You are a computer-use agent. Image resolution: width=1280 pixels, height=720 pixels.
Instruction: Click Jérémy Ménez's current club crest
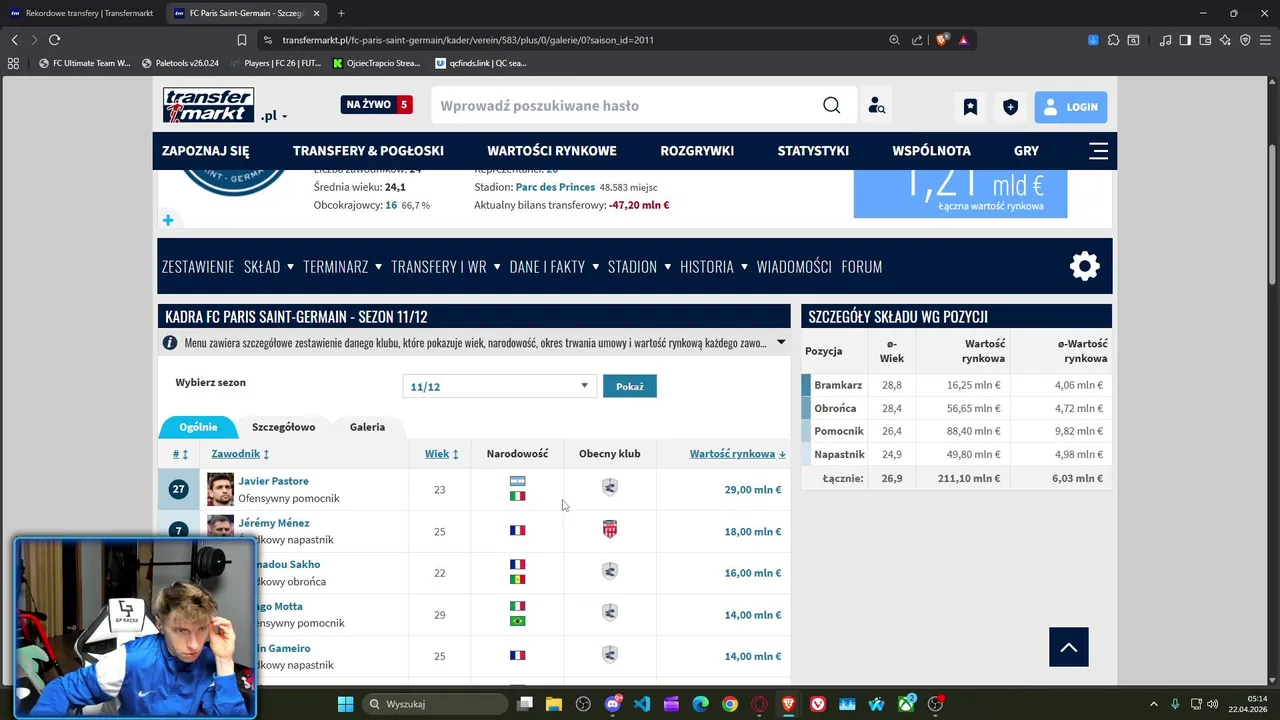[x=610, y=530]
